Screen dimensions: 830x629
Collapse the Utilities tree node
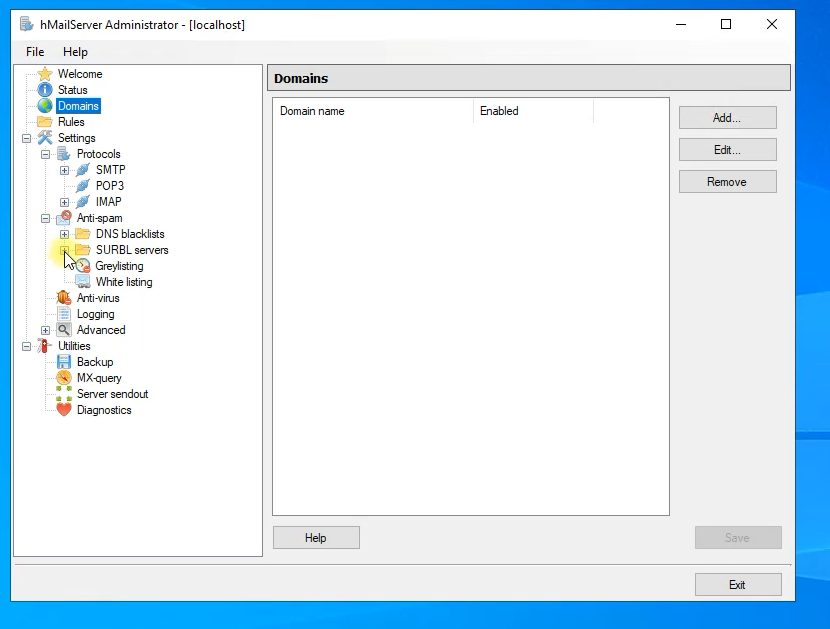[x=26, y=346]
